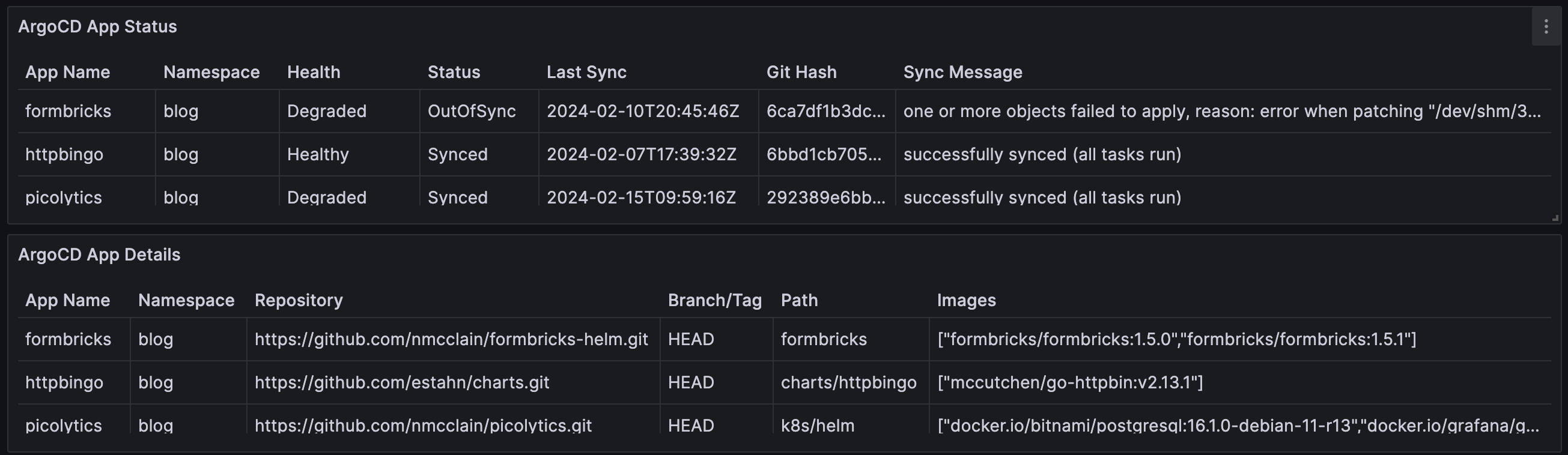Sort by the Repository column header
The width and height of the screenshot is (1568, 455).
click(298, 301)
